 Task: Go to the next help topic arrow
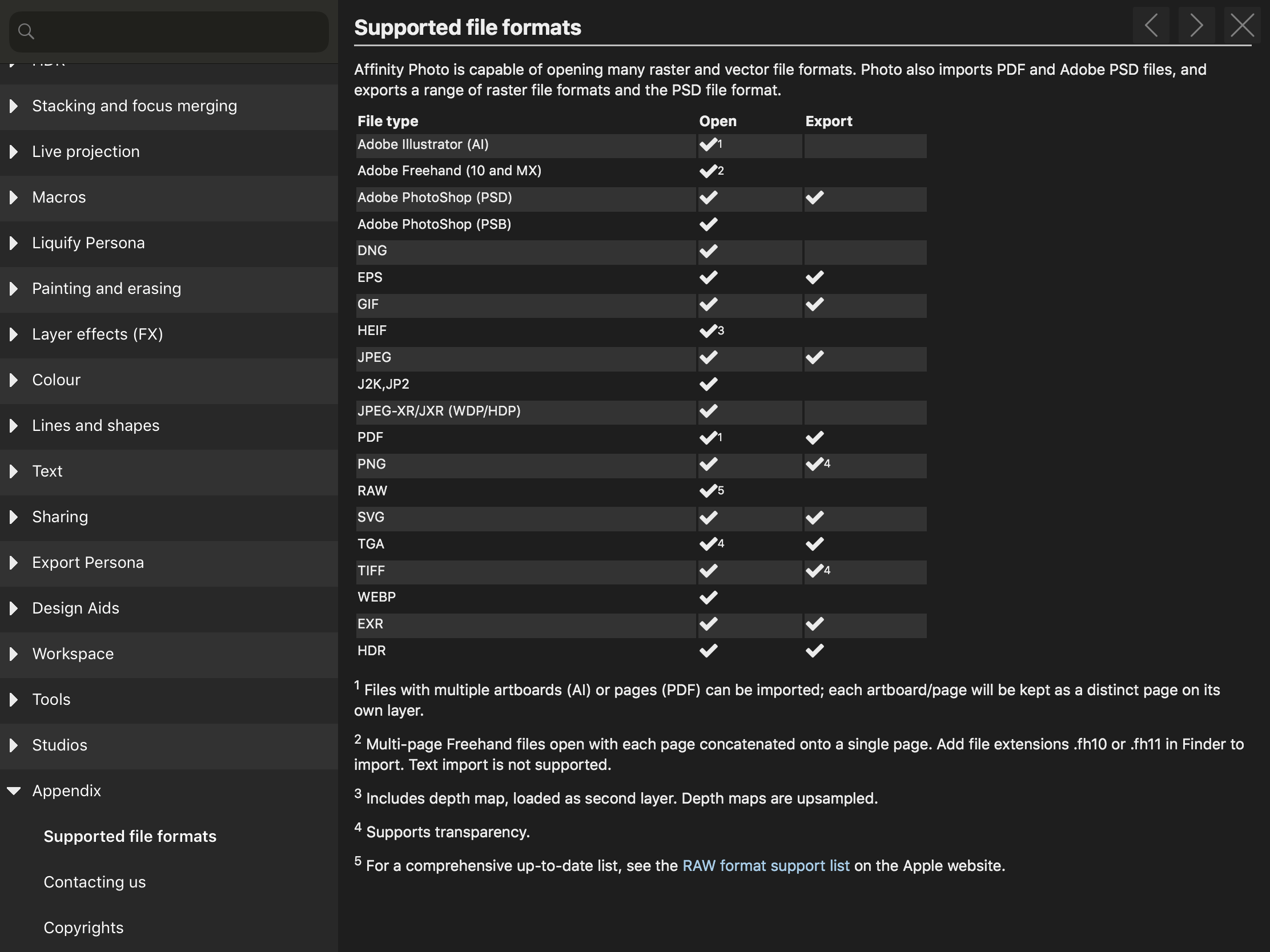(1196, 25)
